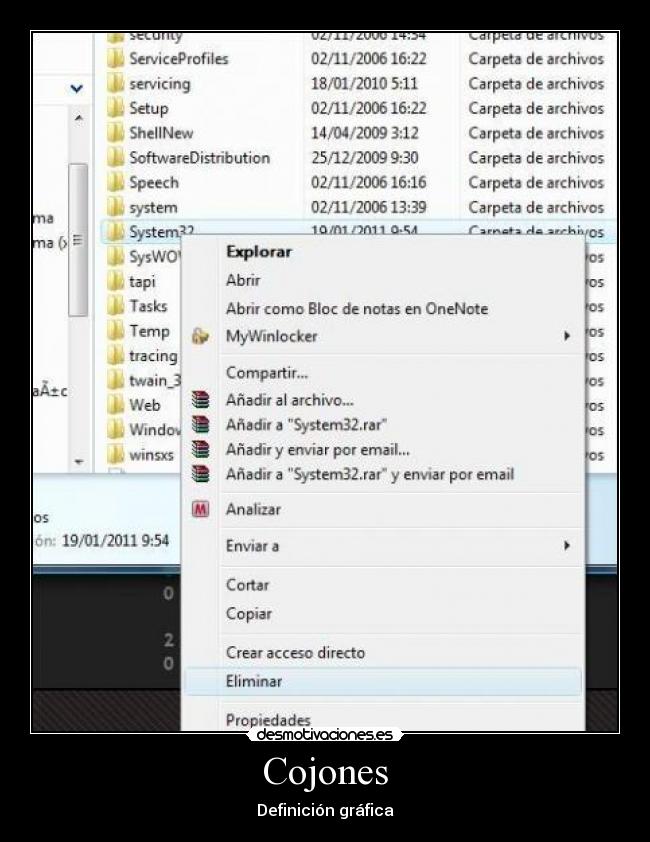Screen dimensions: 650x842
Task: Select the ShellNew folder name
Action: (161, 133)
